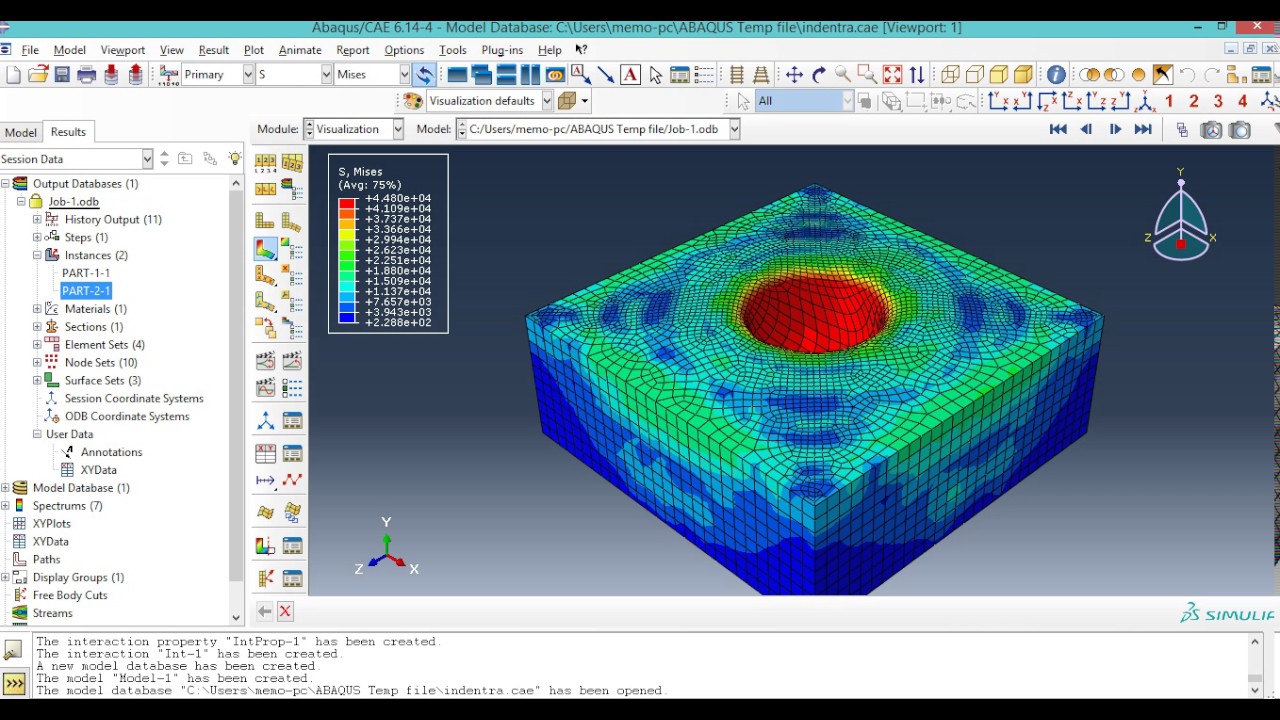This screenshot has width=1280, height=720.
Task: Select the Box Zoom tool
Action: tap(867, 75)
